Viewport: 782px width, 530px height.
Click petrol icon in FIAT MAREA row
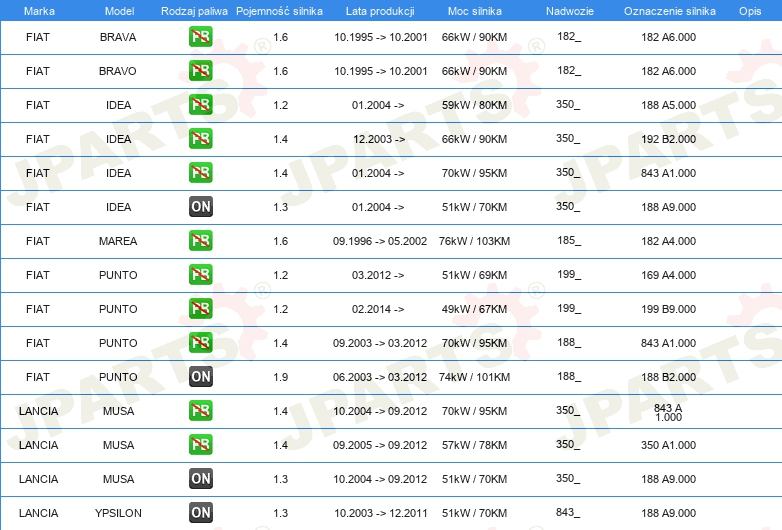point(200,240)
